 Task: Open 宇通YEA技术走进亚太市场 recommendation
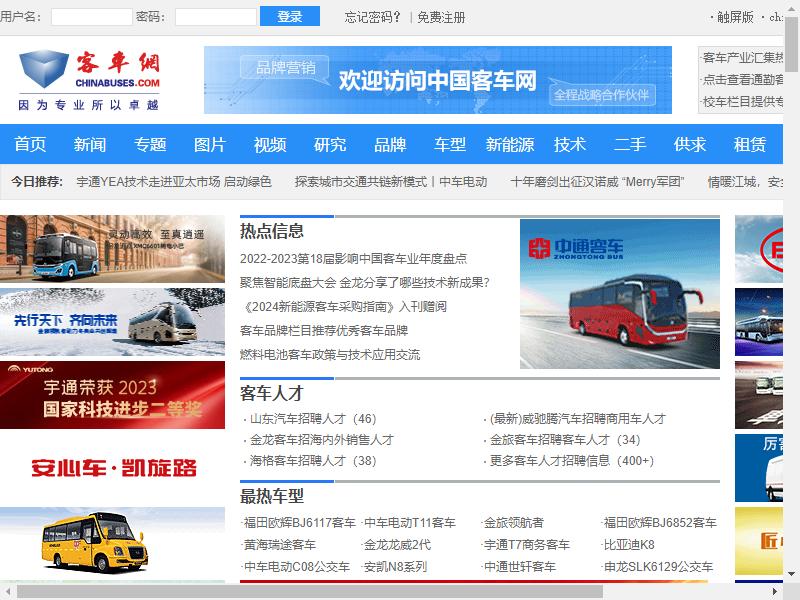point(174,182)
